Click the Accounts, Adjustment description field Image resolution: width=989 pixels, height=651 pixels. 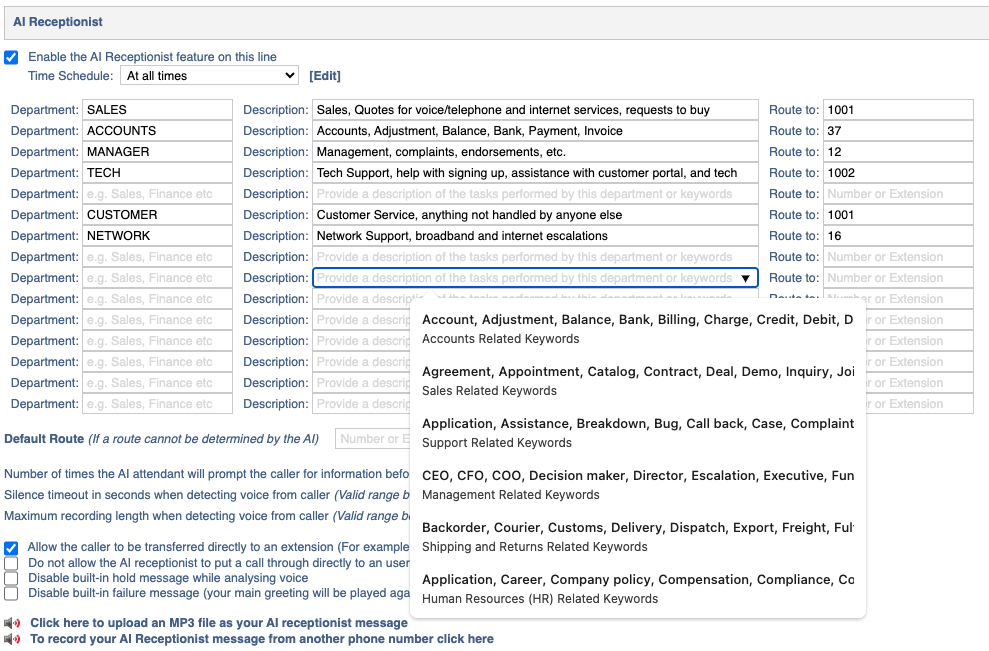point(535,131)
